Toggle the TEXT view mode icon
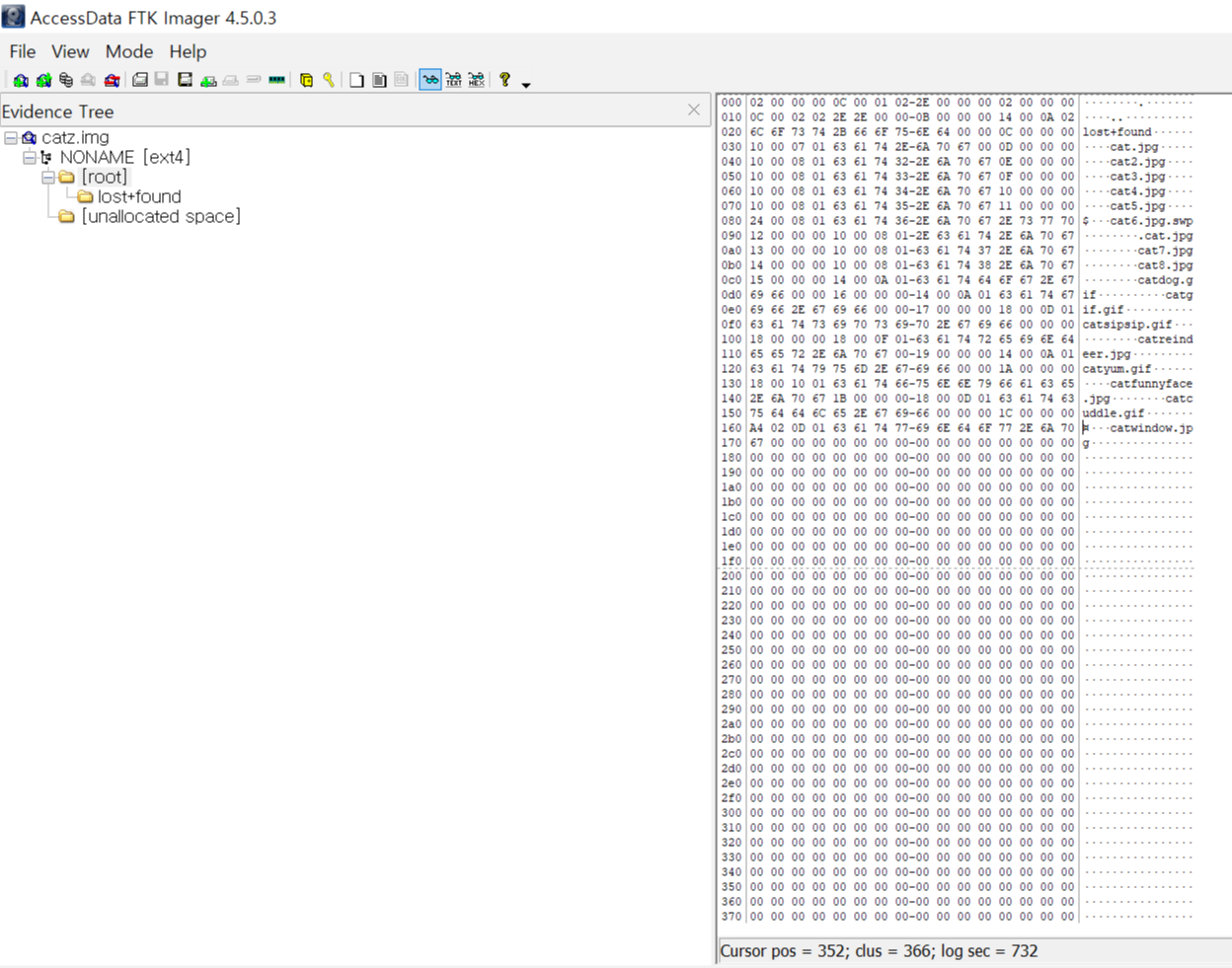Screen dimensions: 1232x968 (453, 80)
